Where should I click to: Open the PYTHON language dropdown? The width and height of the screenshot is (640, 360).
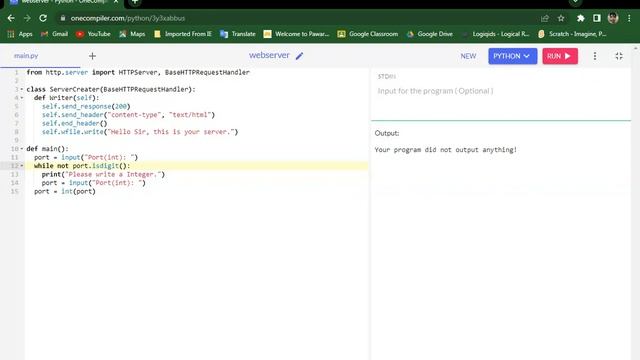[512, 56]
